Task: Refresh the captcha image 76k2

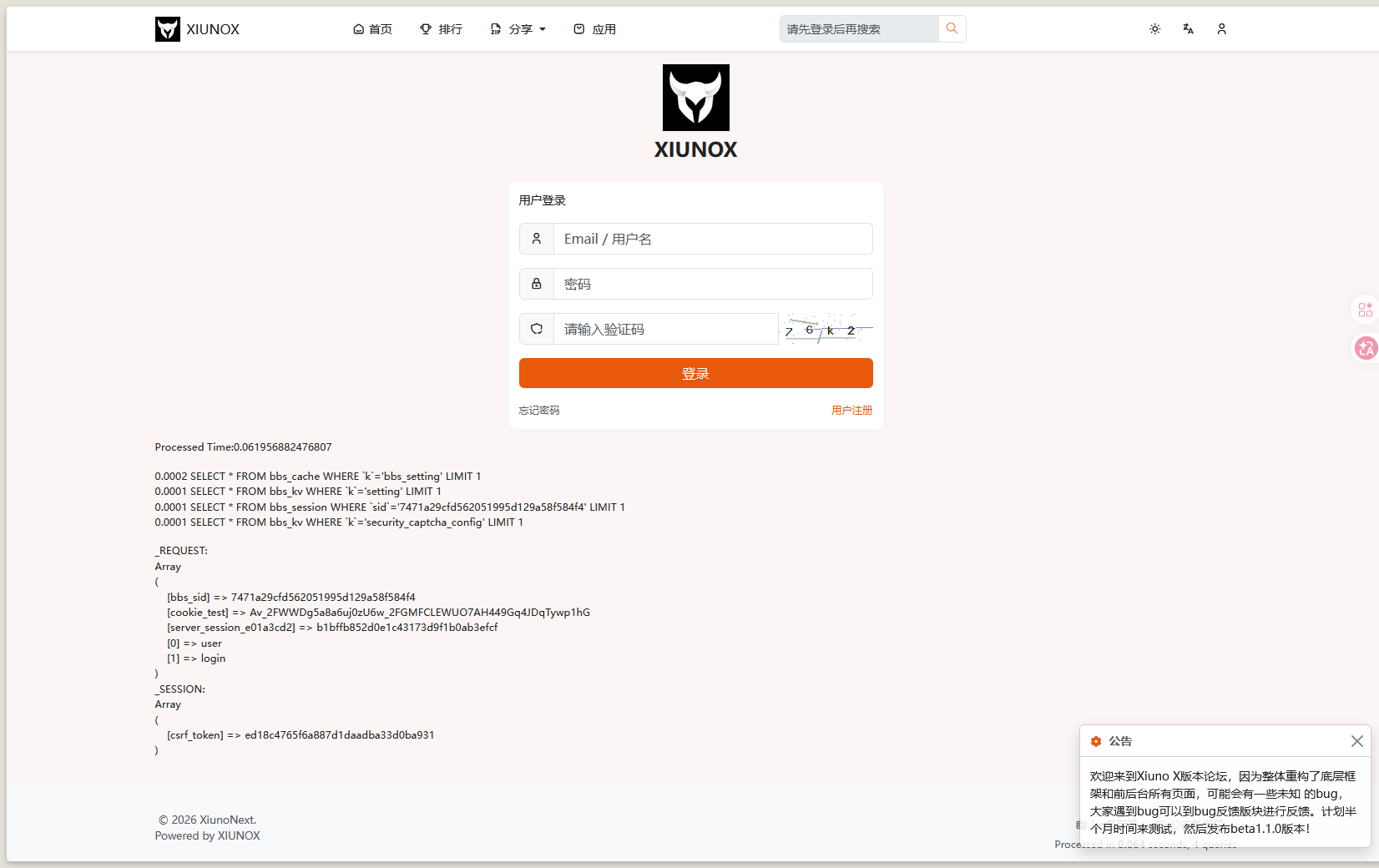Action: pyautogui.click(x=826, y=329)
